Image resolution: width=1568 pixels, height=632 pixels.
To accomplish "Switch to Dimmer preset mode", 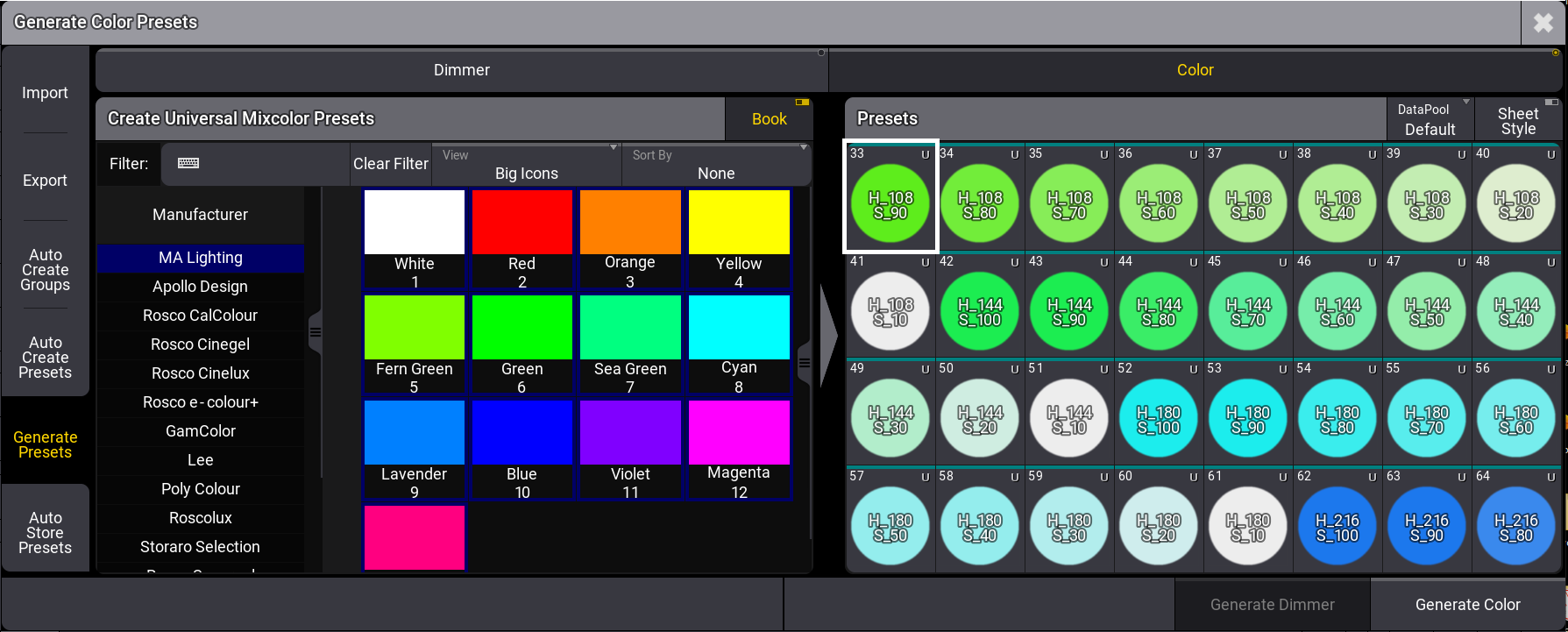I will click(x=461, y=70).
